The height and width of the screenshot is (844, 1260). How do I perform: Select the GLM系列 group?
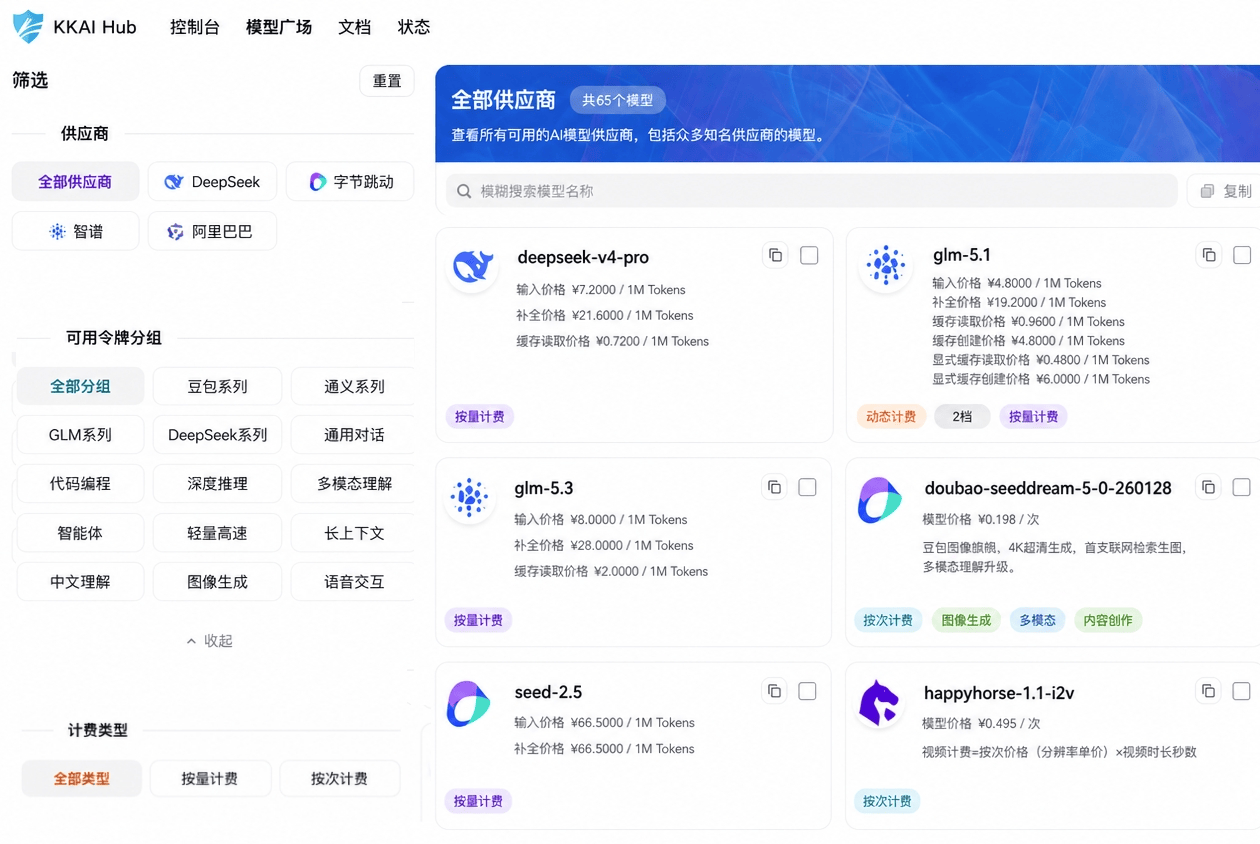tap(80, 435)
